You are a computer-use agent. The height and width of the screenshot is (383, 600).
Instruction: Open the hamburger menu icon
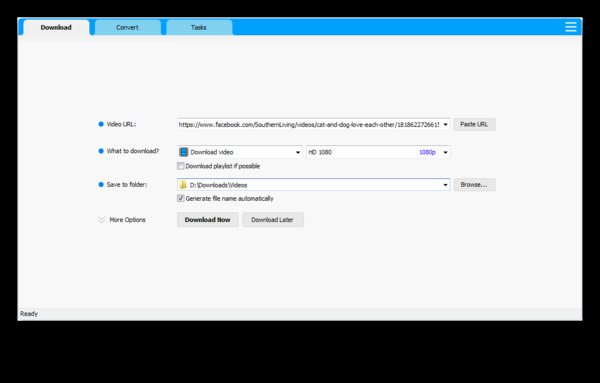571,27
